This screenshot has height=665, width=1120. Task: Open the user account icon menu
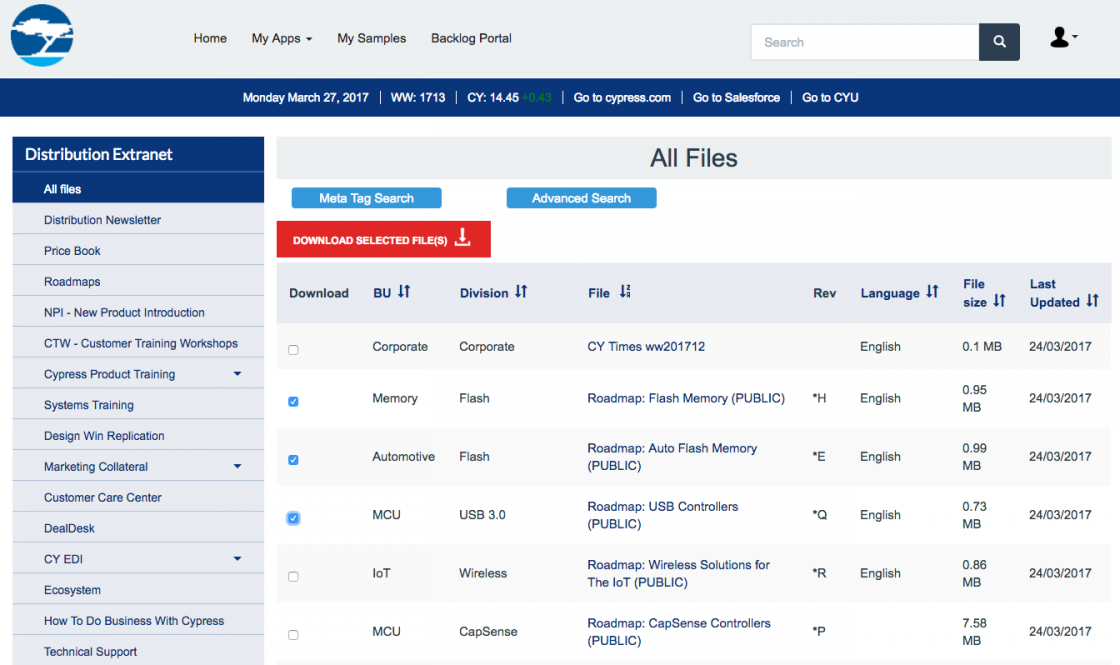coord(1063,37)
